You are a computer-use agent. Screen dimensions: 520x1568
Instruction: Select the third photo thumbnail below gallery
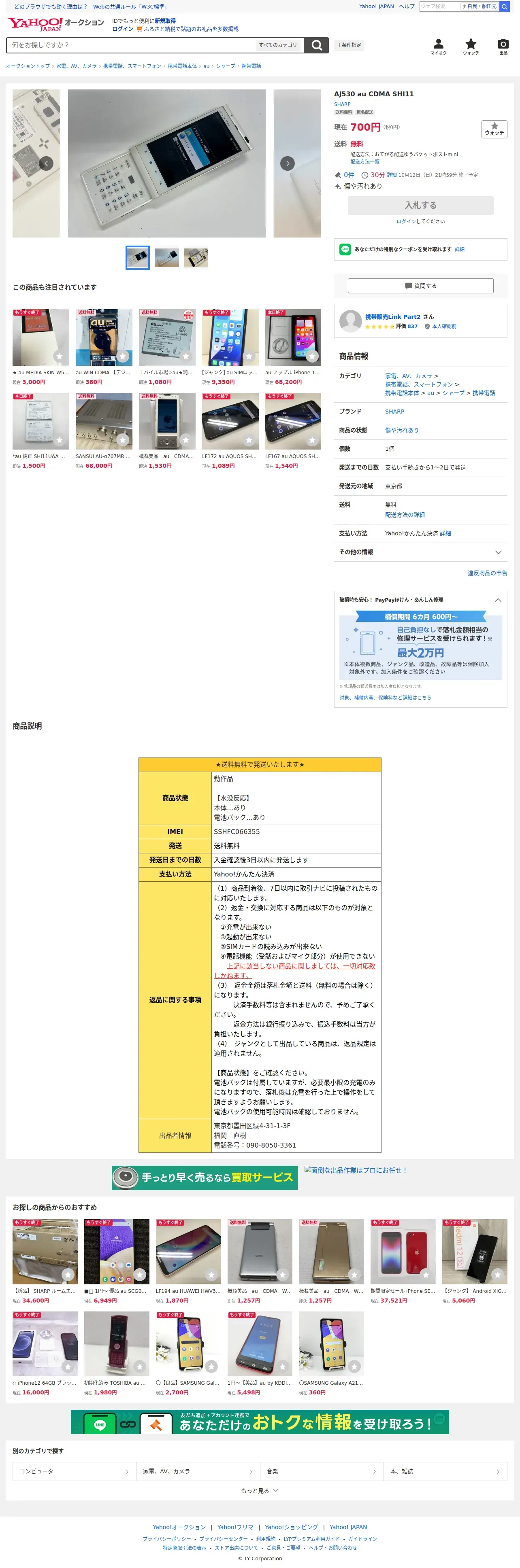click(196, 257)
